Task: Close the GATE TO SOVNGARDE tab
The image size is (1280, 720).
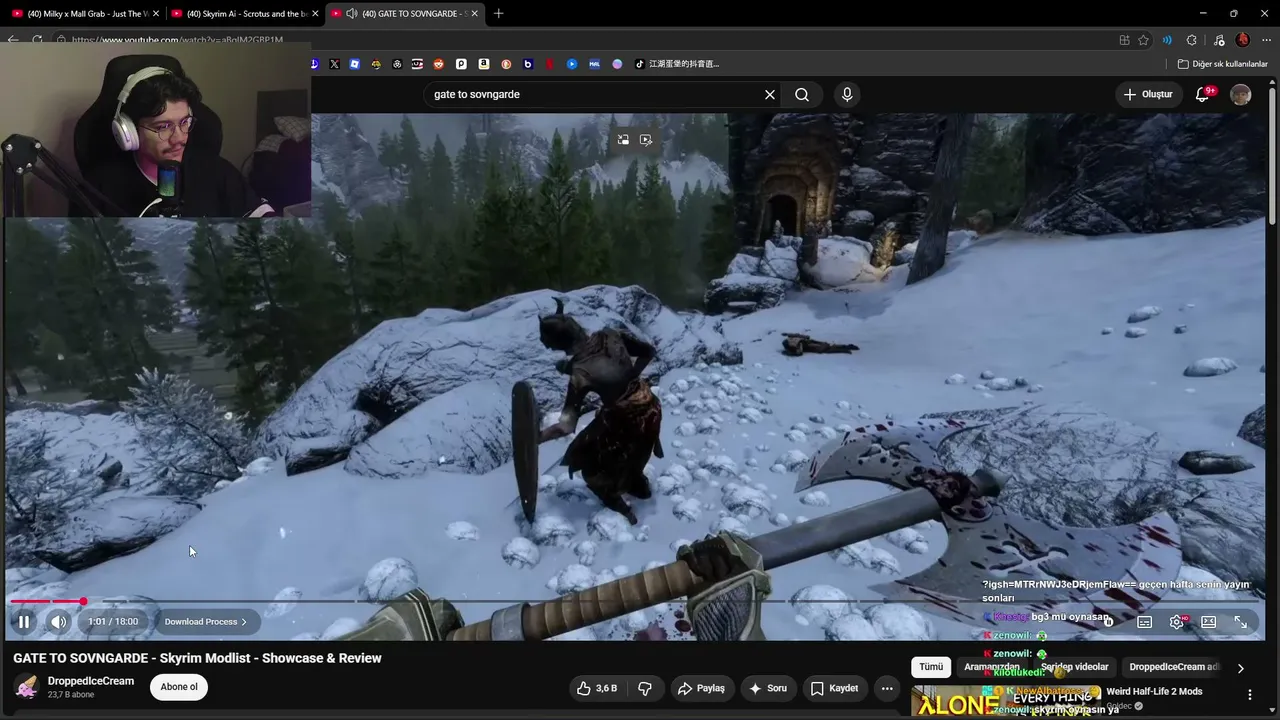Action: [x=475, y=14]
